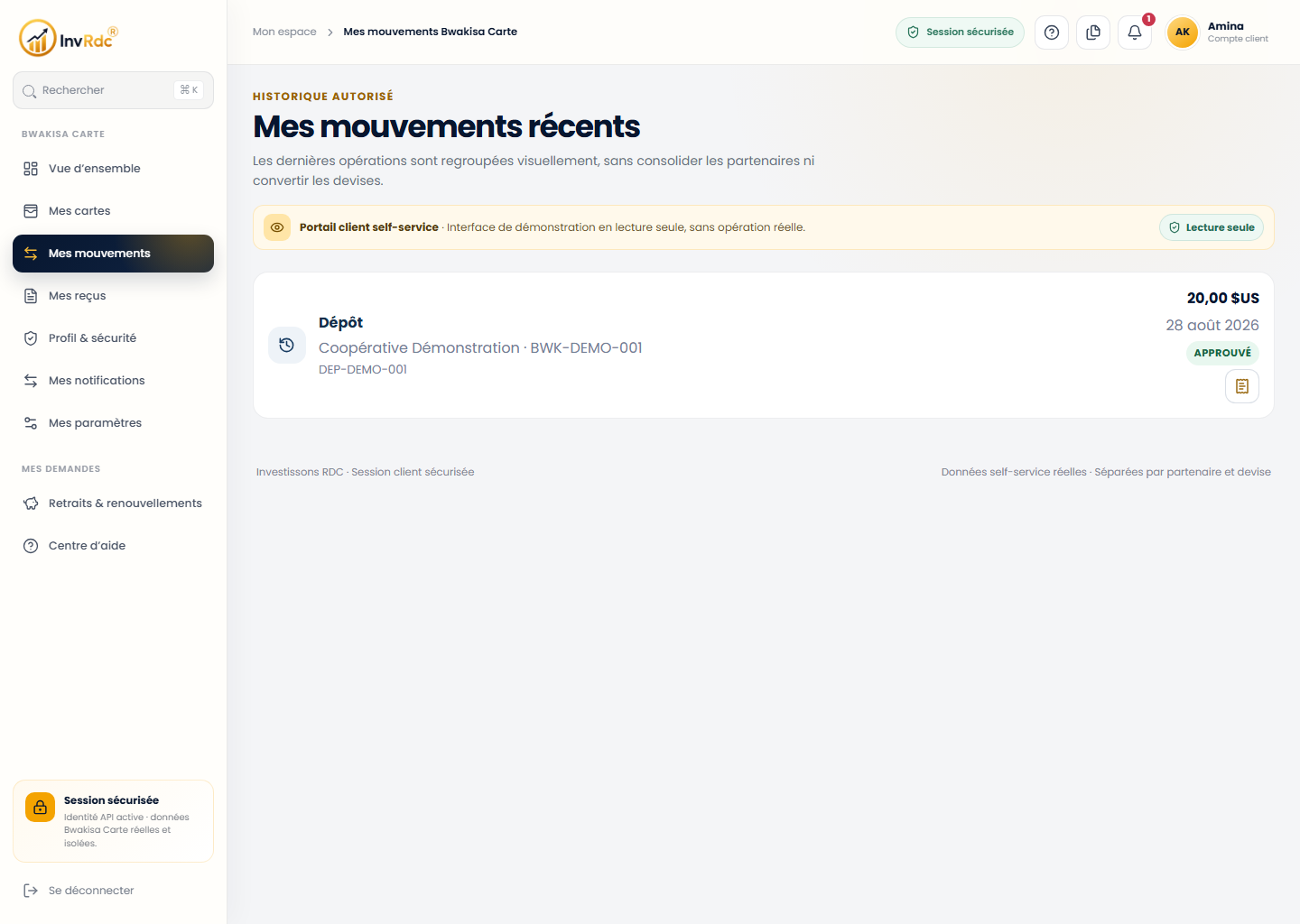Click the InvRdc logo
Screen dimensions: 1300x924
[x=69, y=38]
